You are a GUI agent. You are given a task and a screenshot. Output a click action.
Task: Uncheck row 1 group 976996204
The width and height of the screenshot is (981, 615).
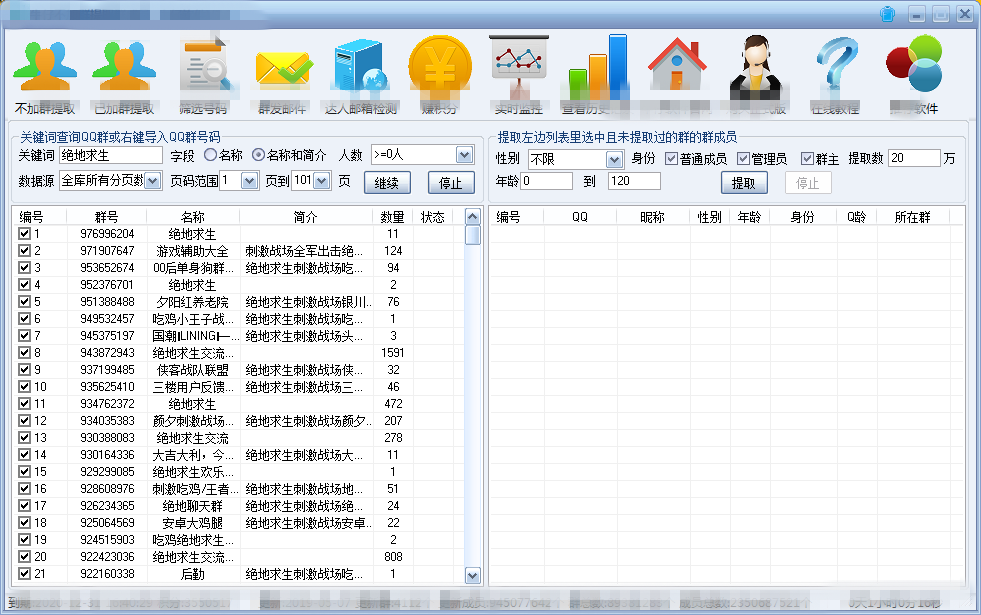tap(24, 233)
